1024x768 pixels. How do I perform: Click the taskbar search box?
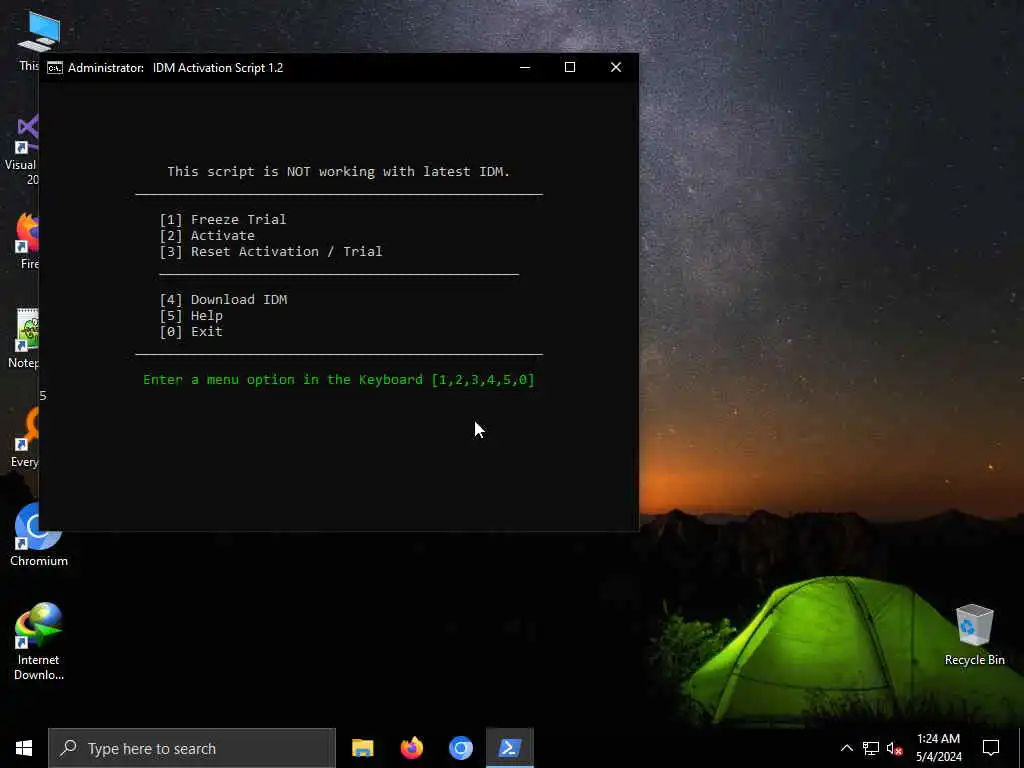coord(192,748)
